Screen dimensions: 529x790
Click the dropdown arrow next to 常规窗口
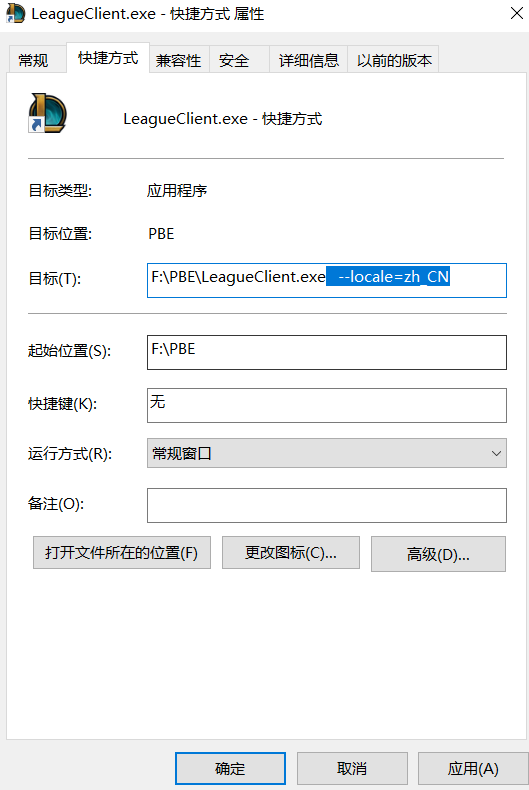tap(496, 453)
